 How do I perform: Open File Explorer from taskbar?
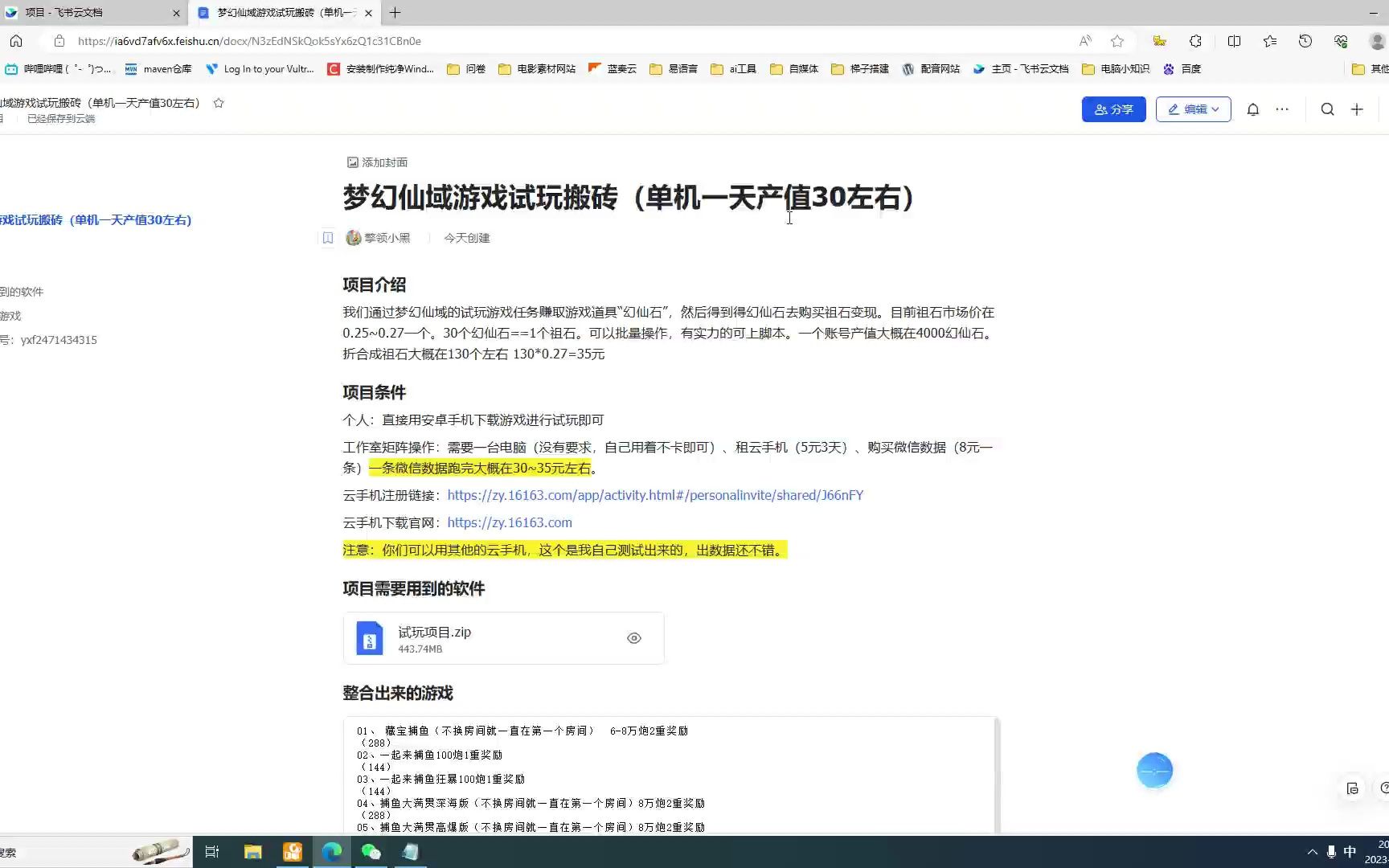tap(252, 852)
